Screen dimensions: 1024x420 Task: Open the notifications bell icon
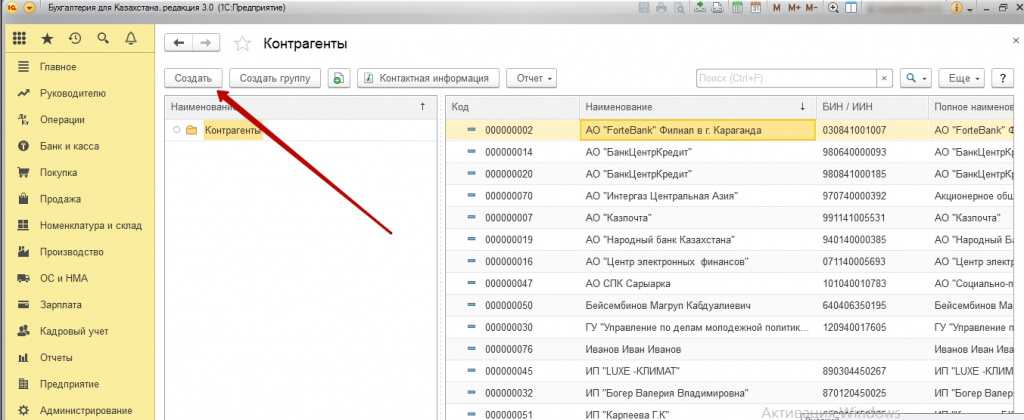click(x=131, y=39)
